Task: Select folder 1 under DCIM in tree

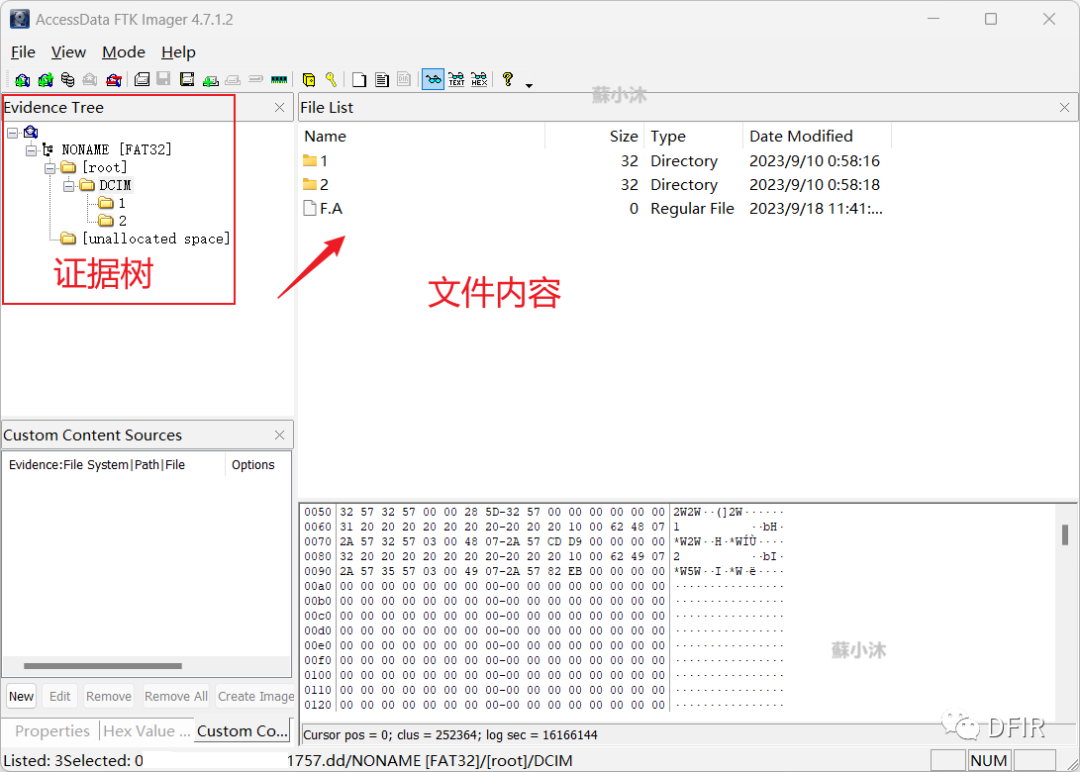Action: tap(122, 203)
